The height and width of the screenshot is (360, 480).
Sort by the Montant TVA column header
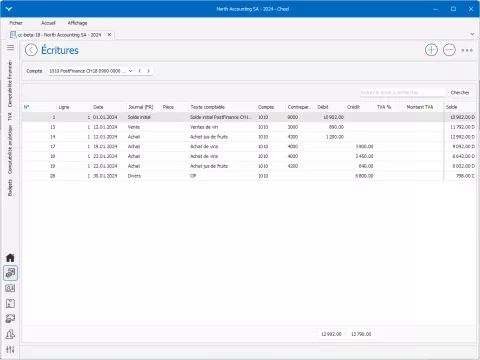[x=424, y=107]
